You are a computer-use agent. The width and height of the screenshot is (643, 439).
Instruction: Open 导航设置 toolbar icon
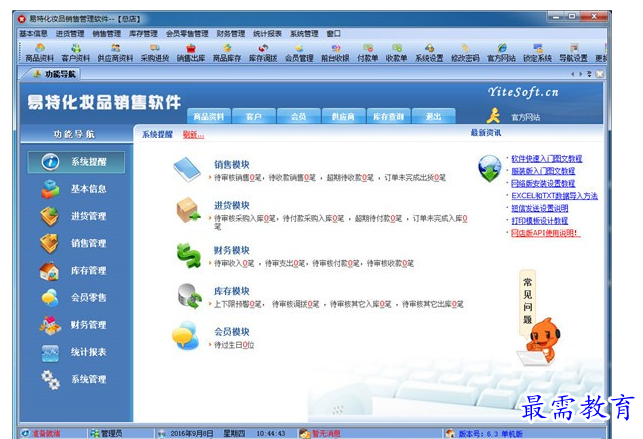click(574, 53)
